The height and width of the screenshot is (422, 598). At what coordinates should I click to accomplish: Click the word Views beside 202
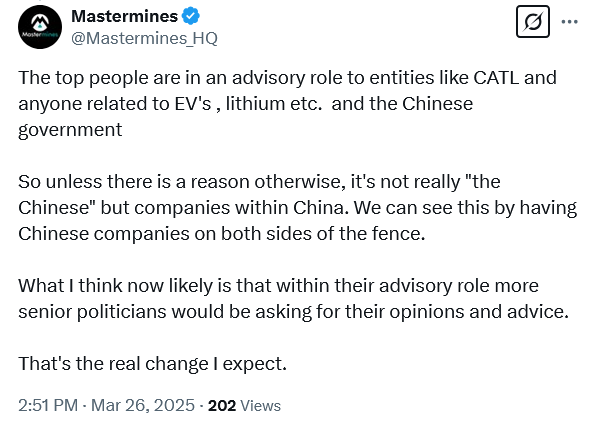tap(261, 406)
